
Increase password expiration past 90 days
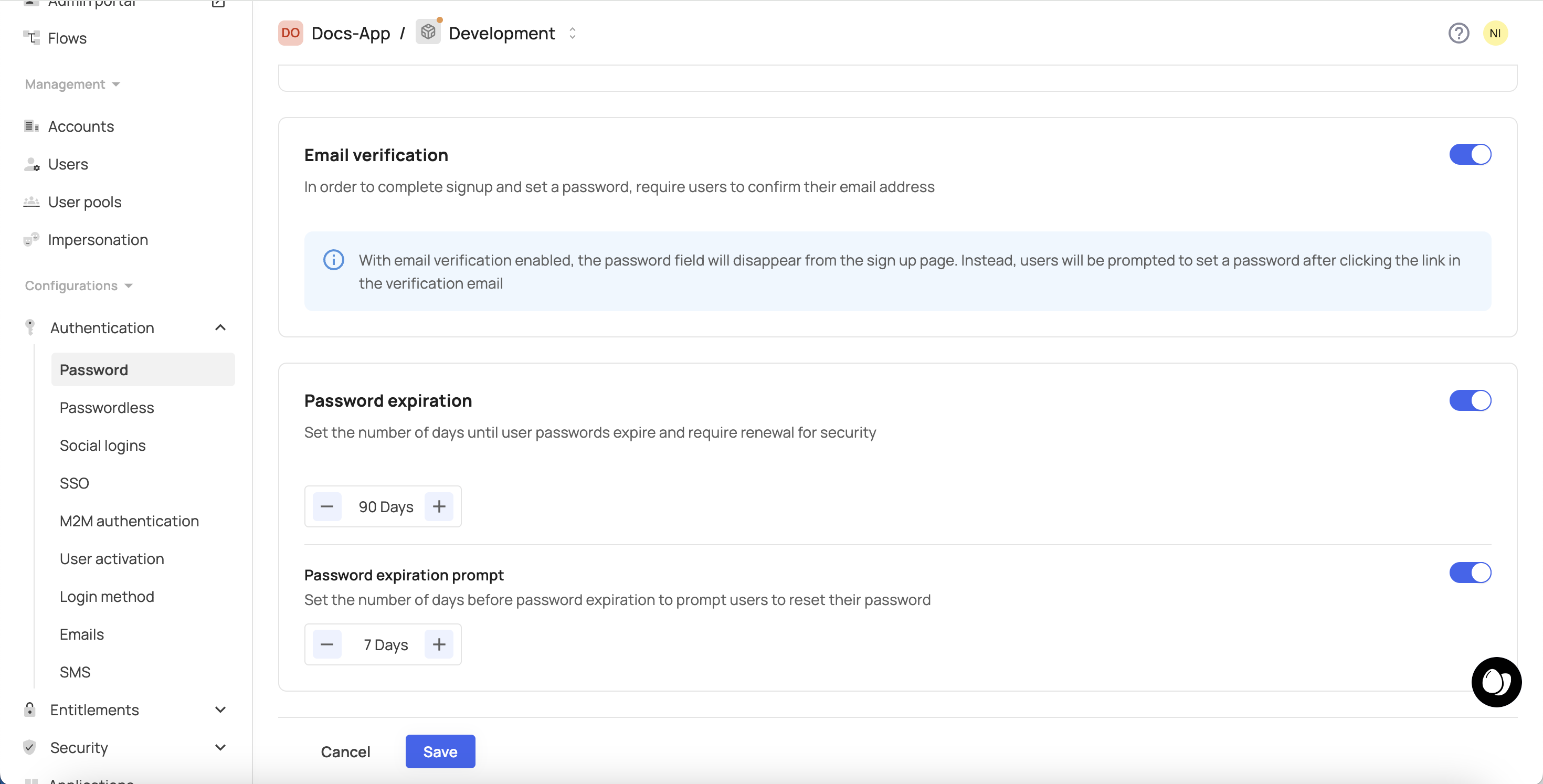[x=439, y=506]
